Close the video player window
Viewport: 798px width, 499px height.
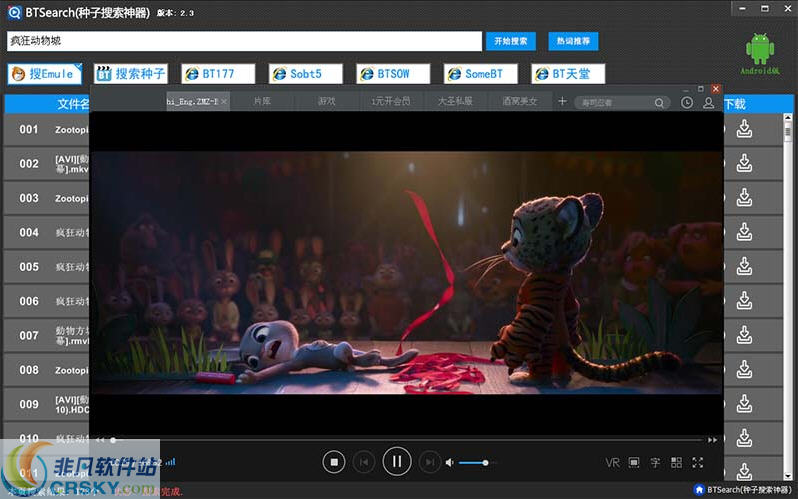click(x=716, y=89)
